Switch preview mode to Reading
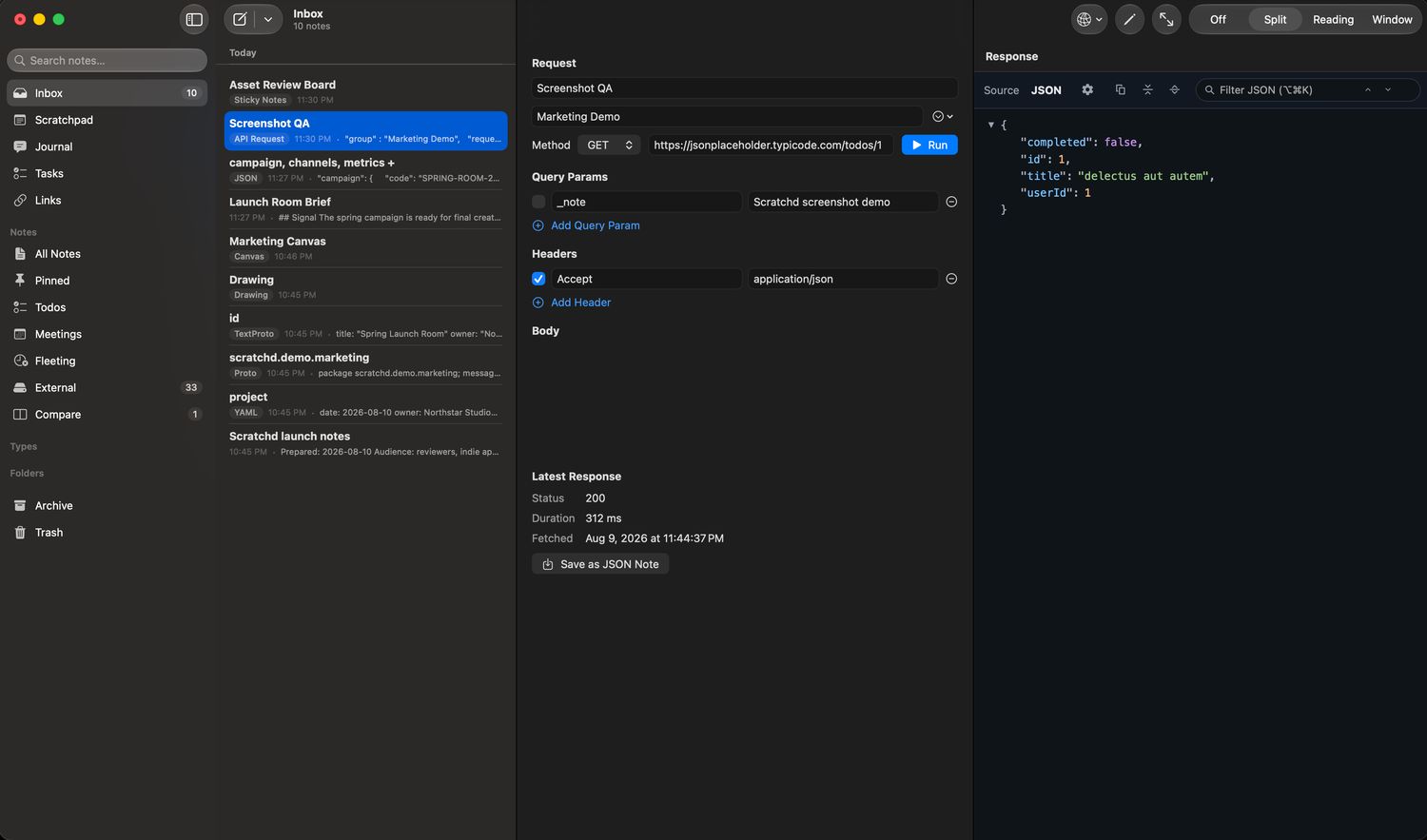Viewport: 1427px width, 840px height. [1333, 19]
